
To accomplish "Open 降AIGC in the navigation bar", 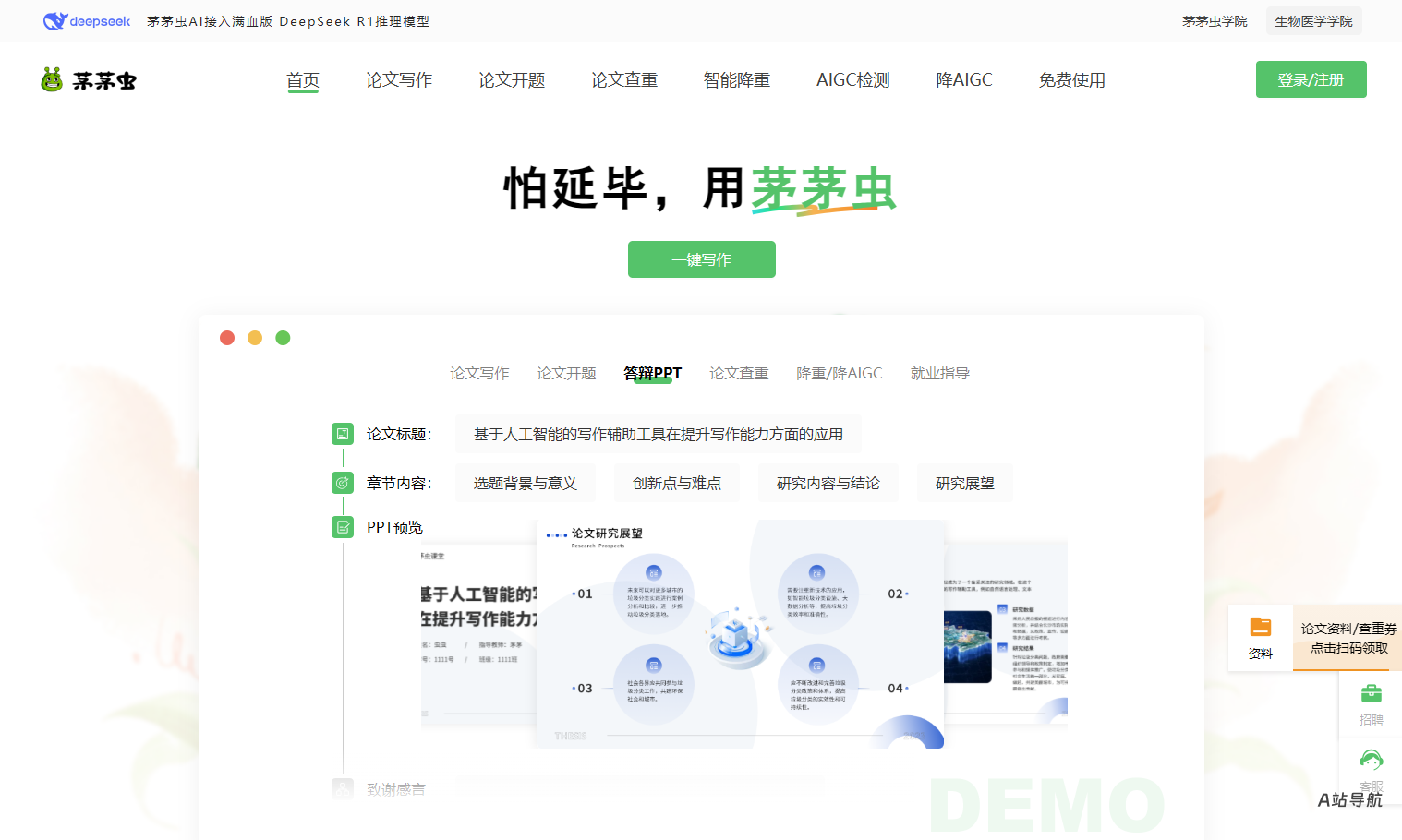I will click(x=964, y=80).
